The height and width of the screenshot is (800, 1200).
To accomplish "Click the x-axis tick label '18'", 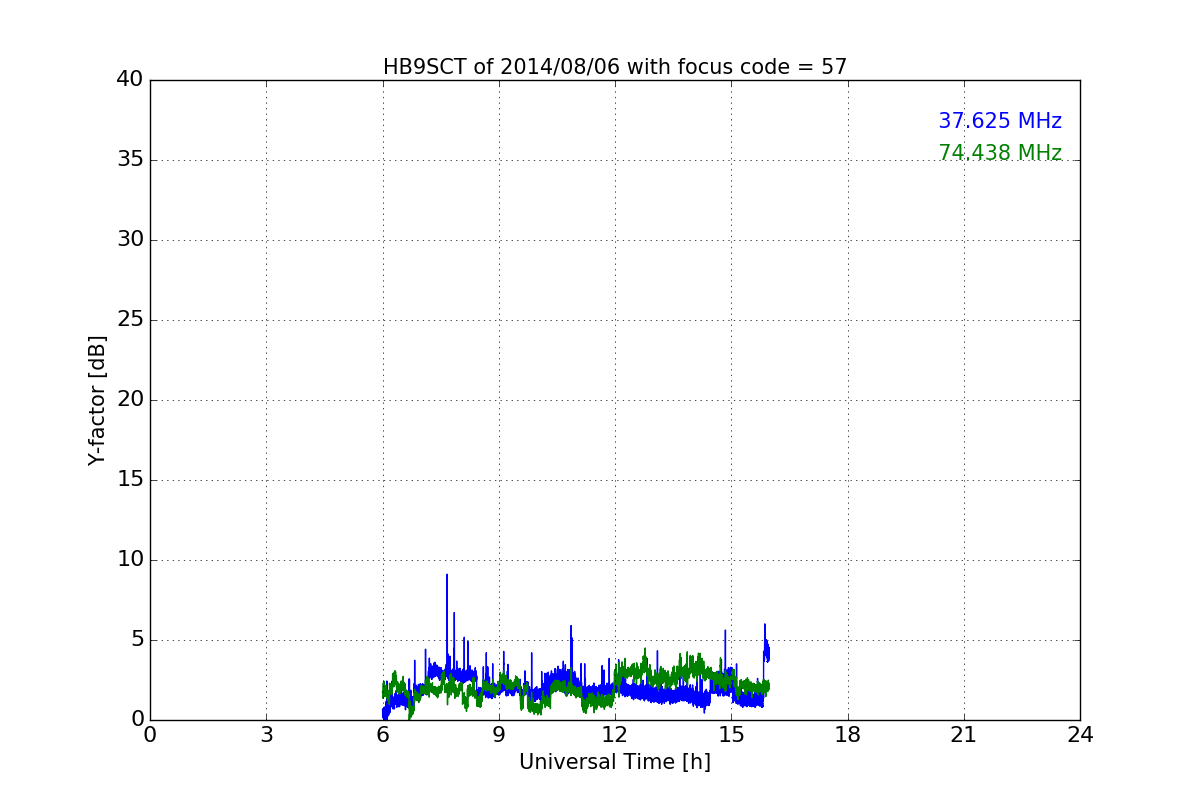I will point(848,735).
